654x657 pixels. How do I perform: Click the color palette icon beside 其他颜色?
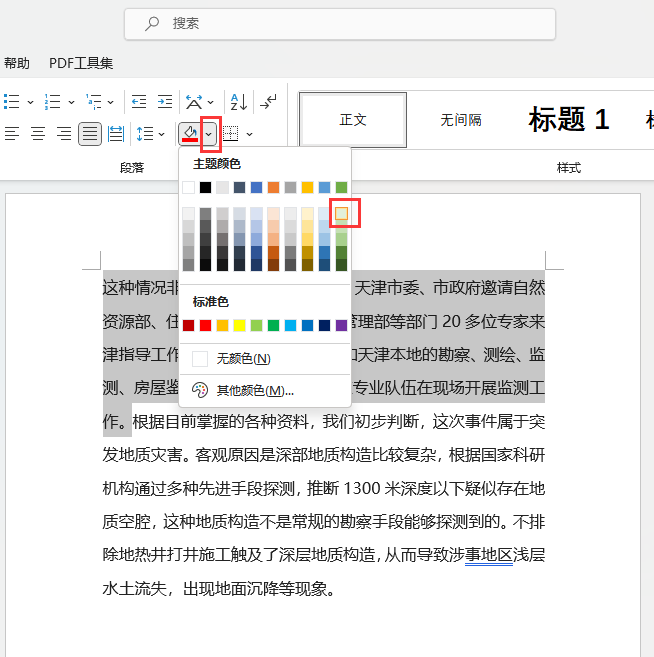[x=200, y=391]
